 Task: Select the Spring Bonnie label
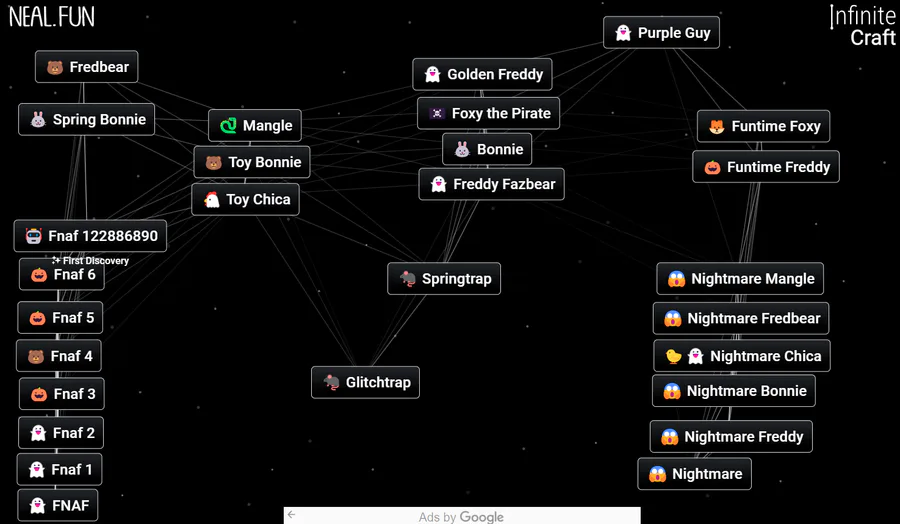99,119
